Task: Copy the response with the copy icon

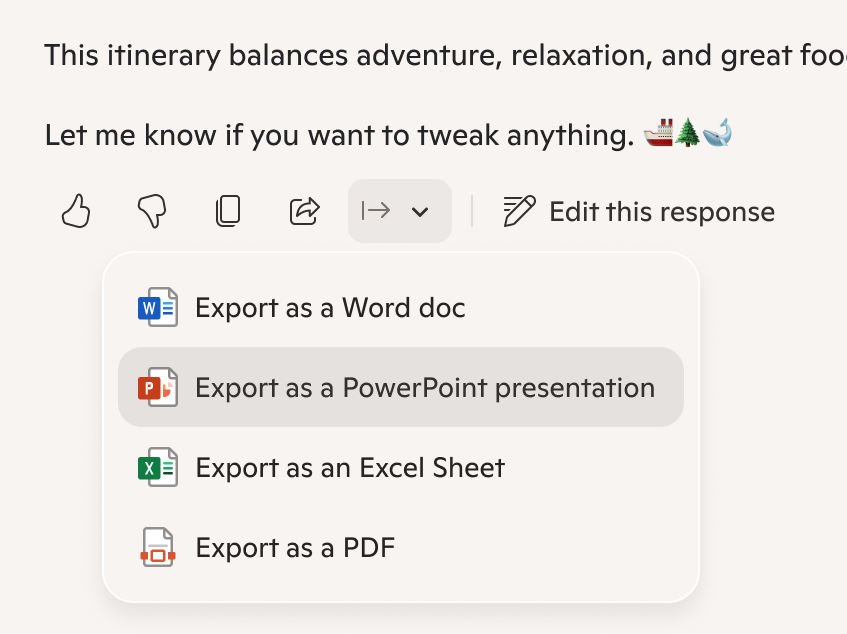Action: point(228,211)
